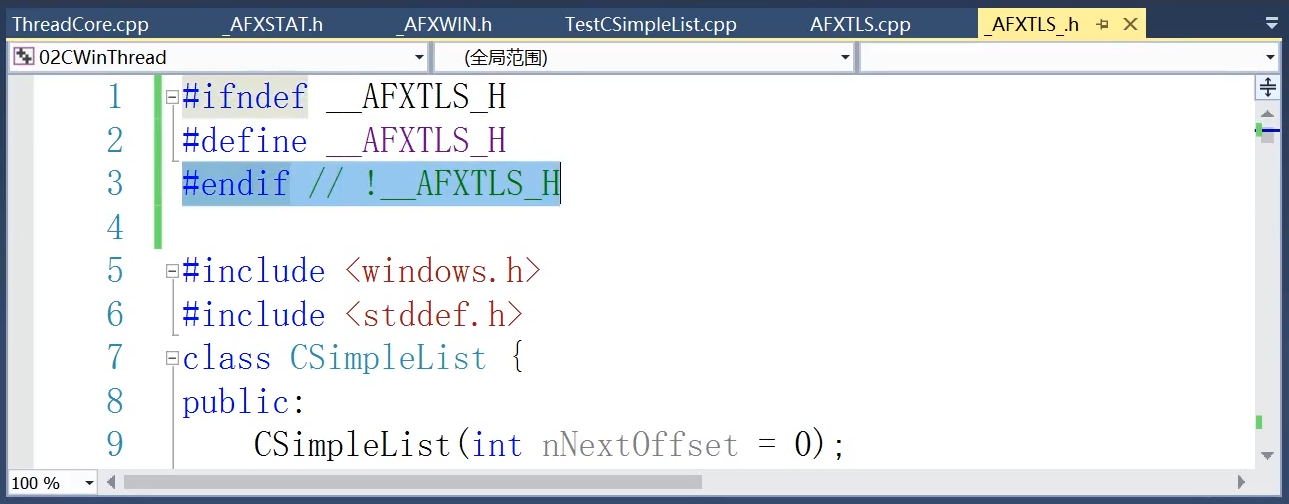Click line number 8 in margin
This screenshot has height=504, width=1289.
pyautogui.click(x=114, y=402)
